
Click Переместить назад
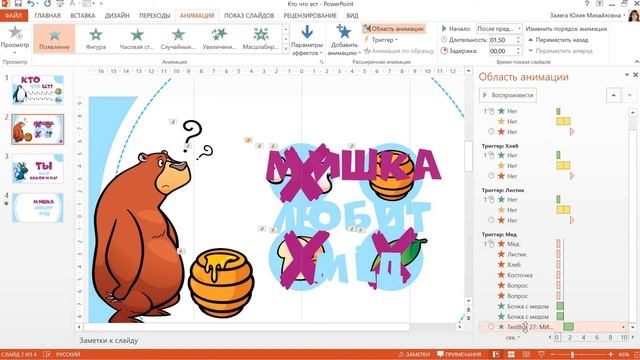click(x=558, y=40)
